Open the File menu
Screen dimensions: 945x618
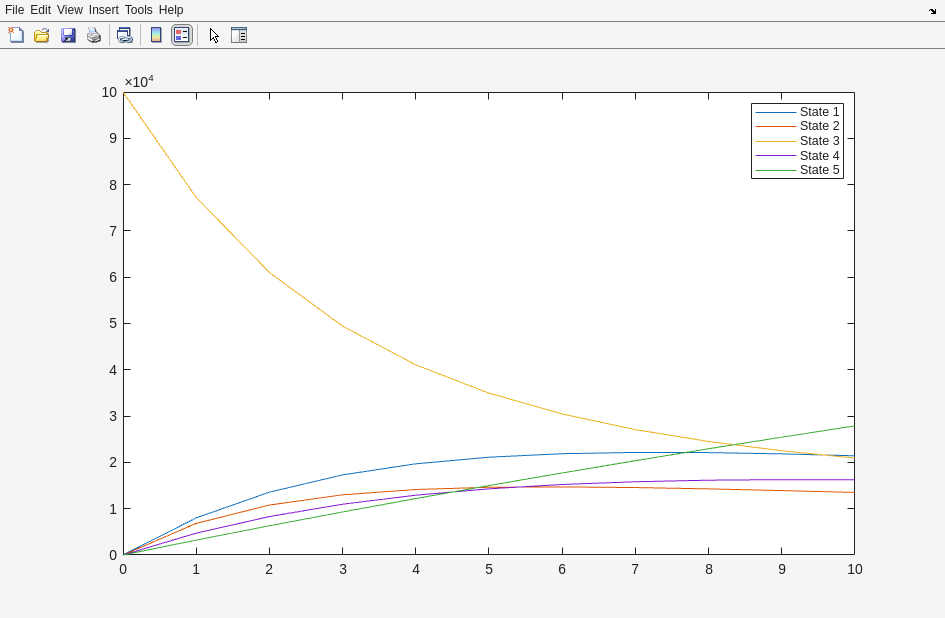pyautogui.click(x=14, y=10)
